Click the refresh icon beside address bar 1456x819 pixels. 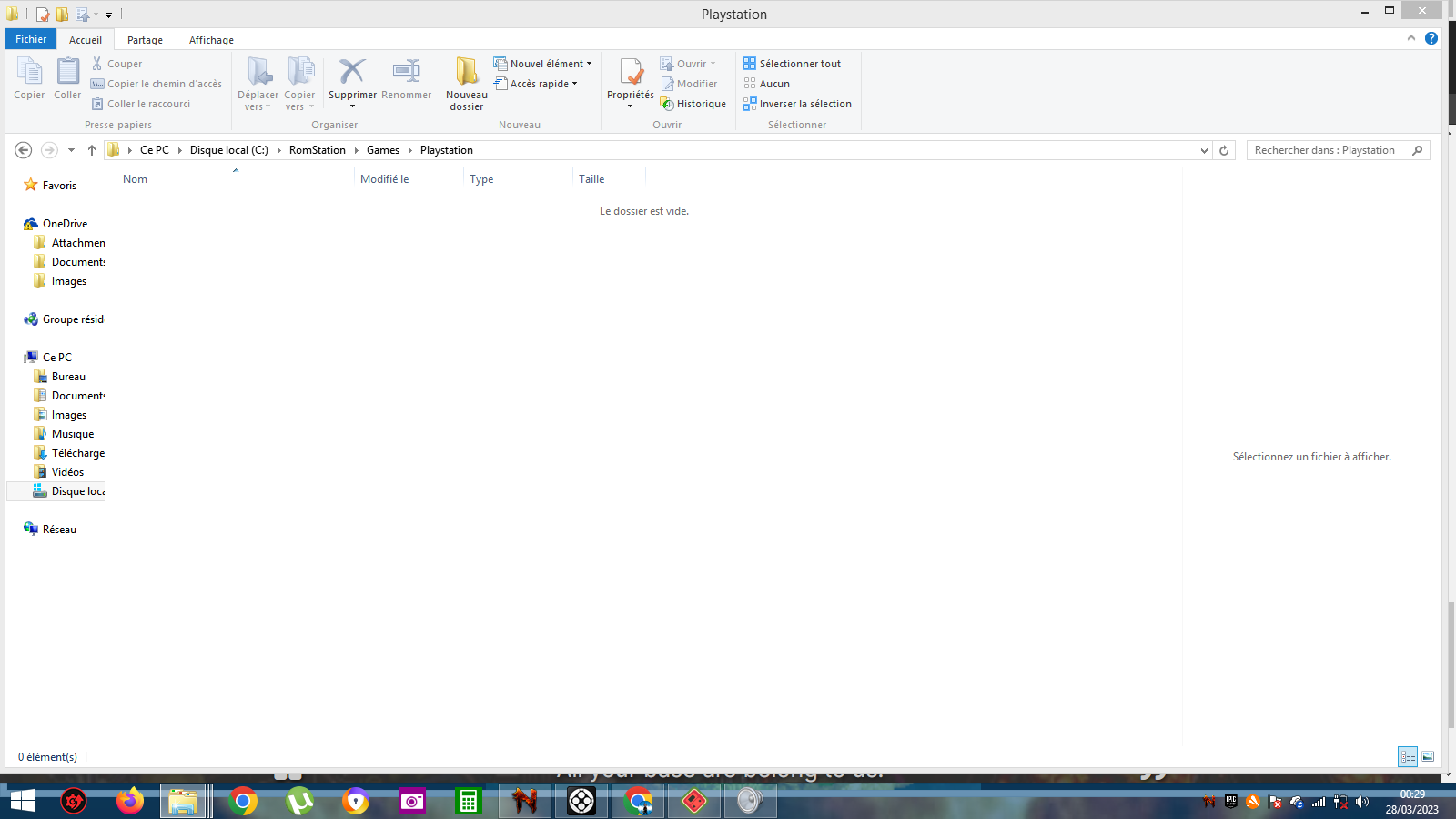coord(1224,150)
